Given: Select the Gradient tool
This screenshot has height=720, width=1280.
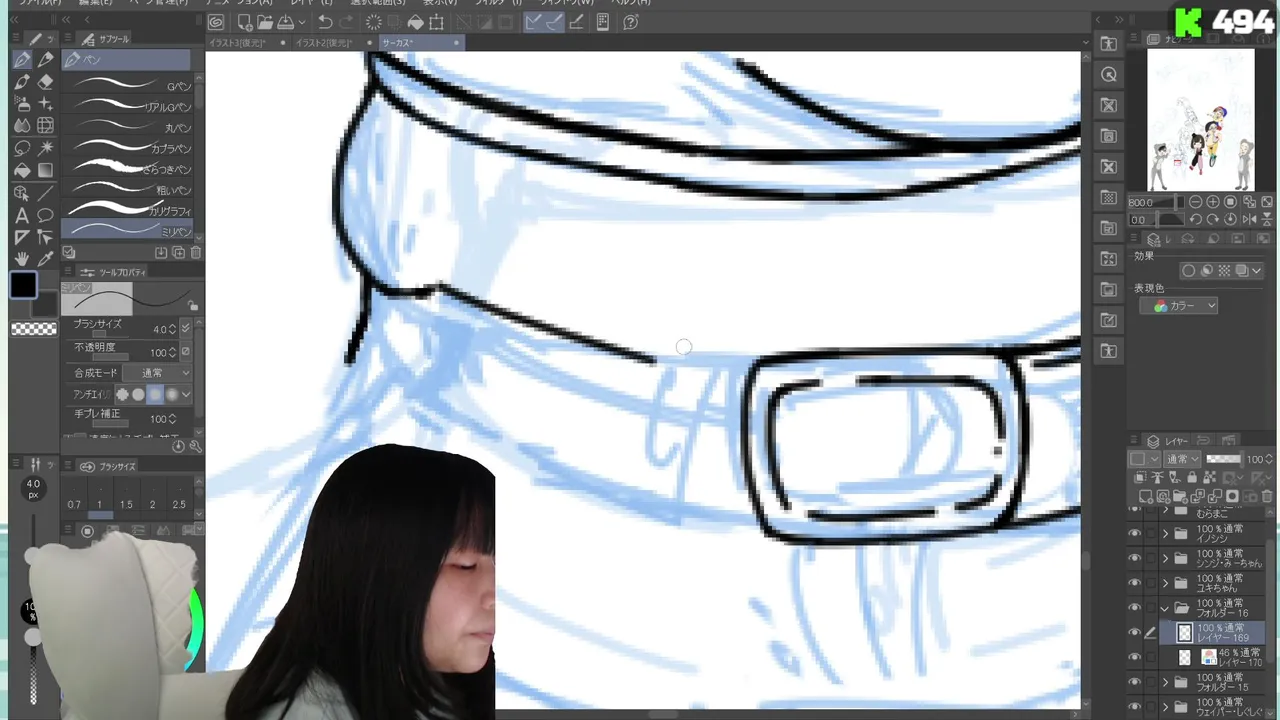Looking at the screenshot, I should tap(45, 170).
